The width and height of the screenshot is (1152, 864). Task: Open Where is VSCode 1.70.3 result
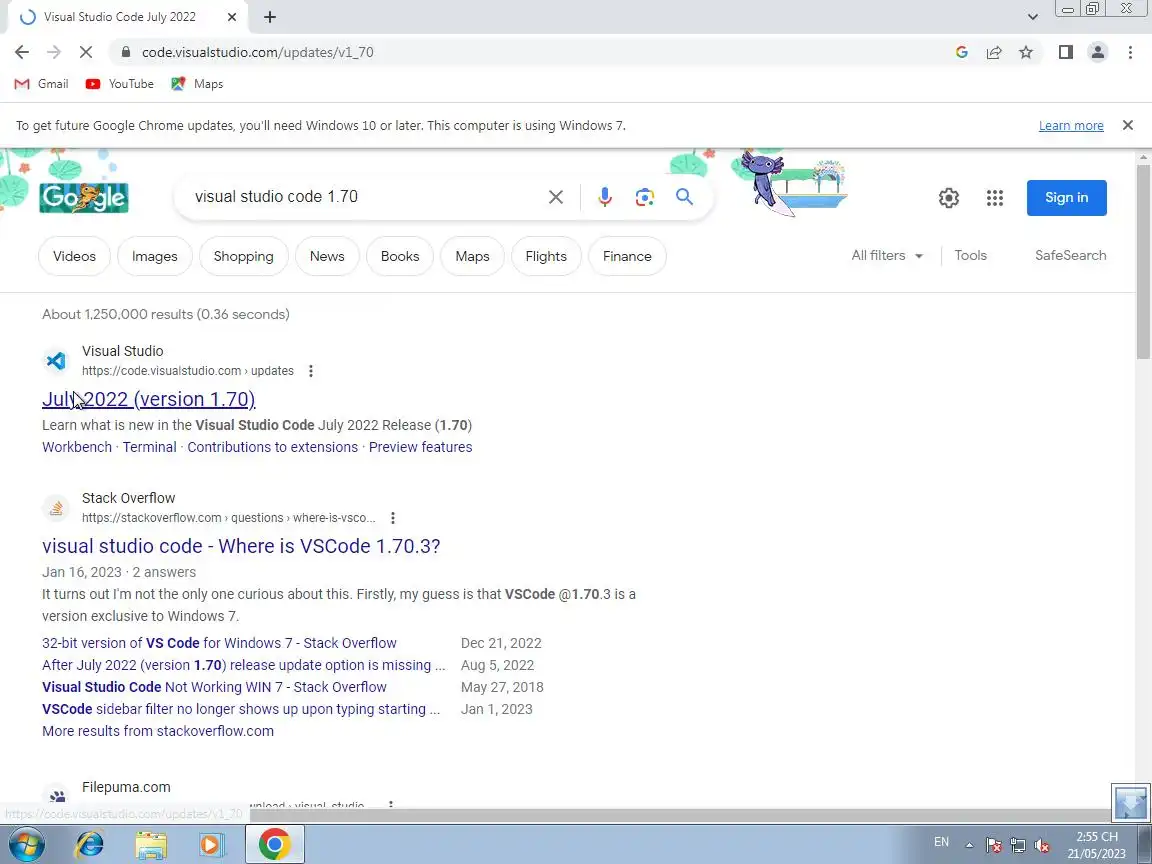point(241,547)
